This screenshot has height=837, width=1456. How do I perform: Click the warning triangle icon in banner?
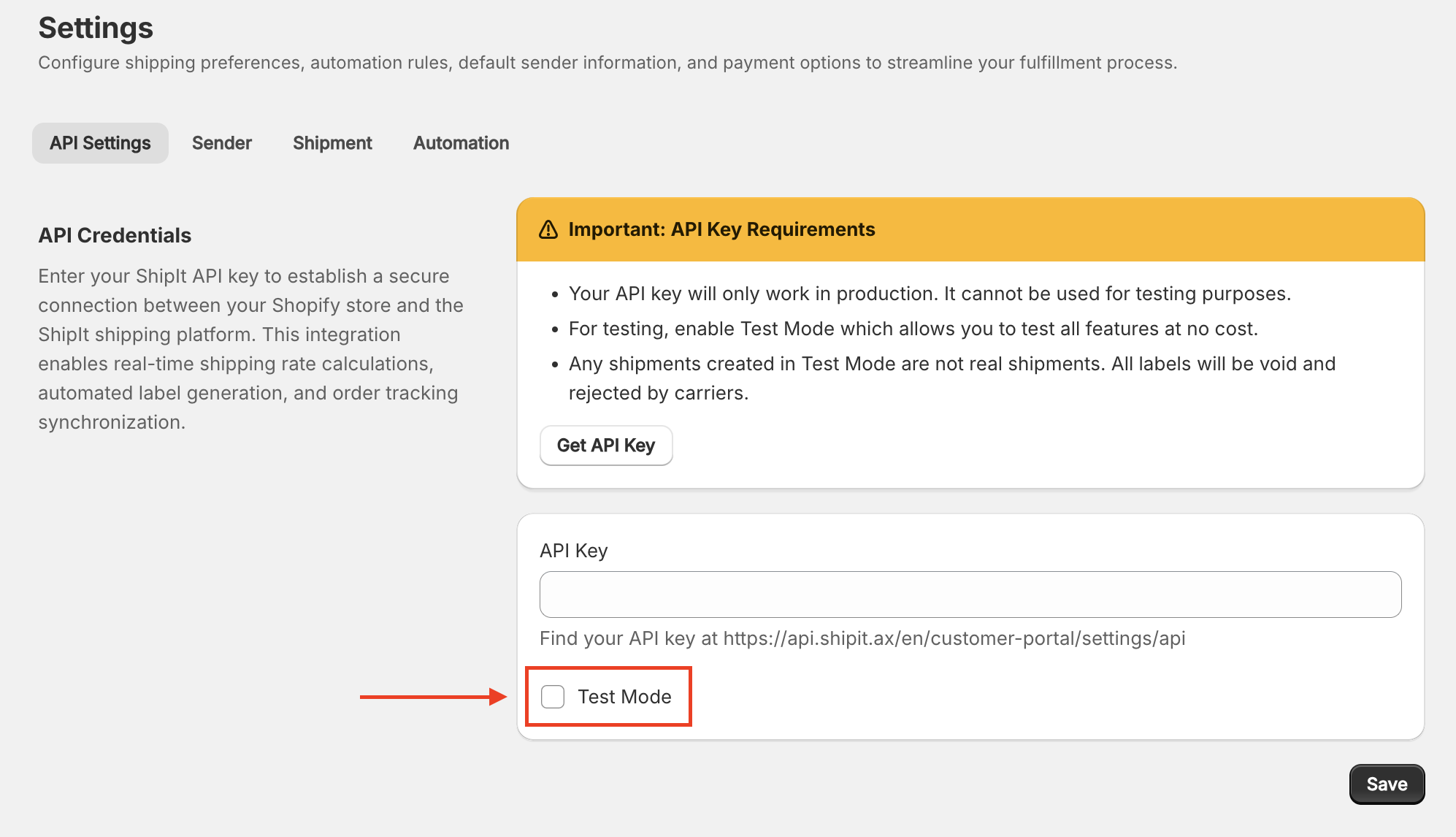click(548, 229)
